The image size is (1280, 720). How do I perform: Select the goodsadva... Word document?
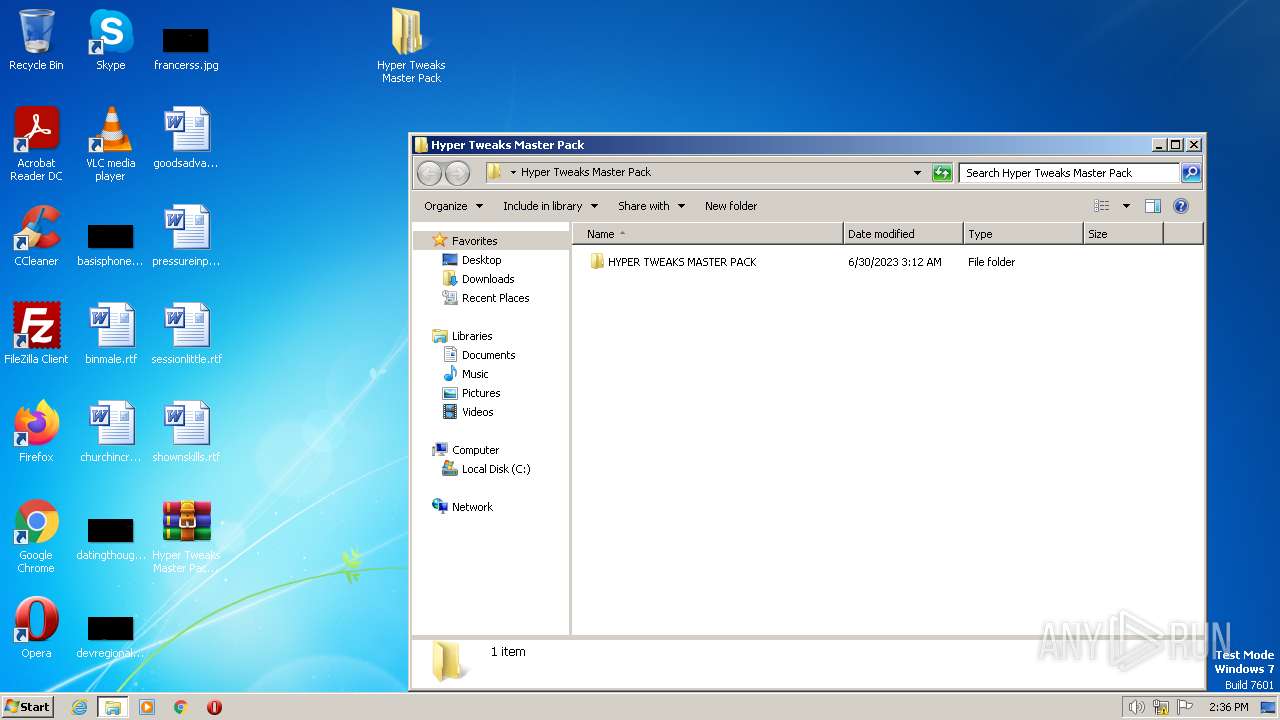click(186, 138)
